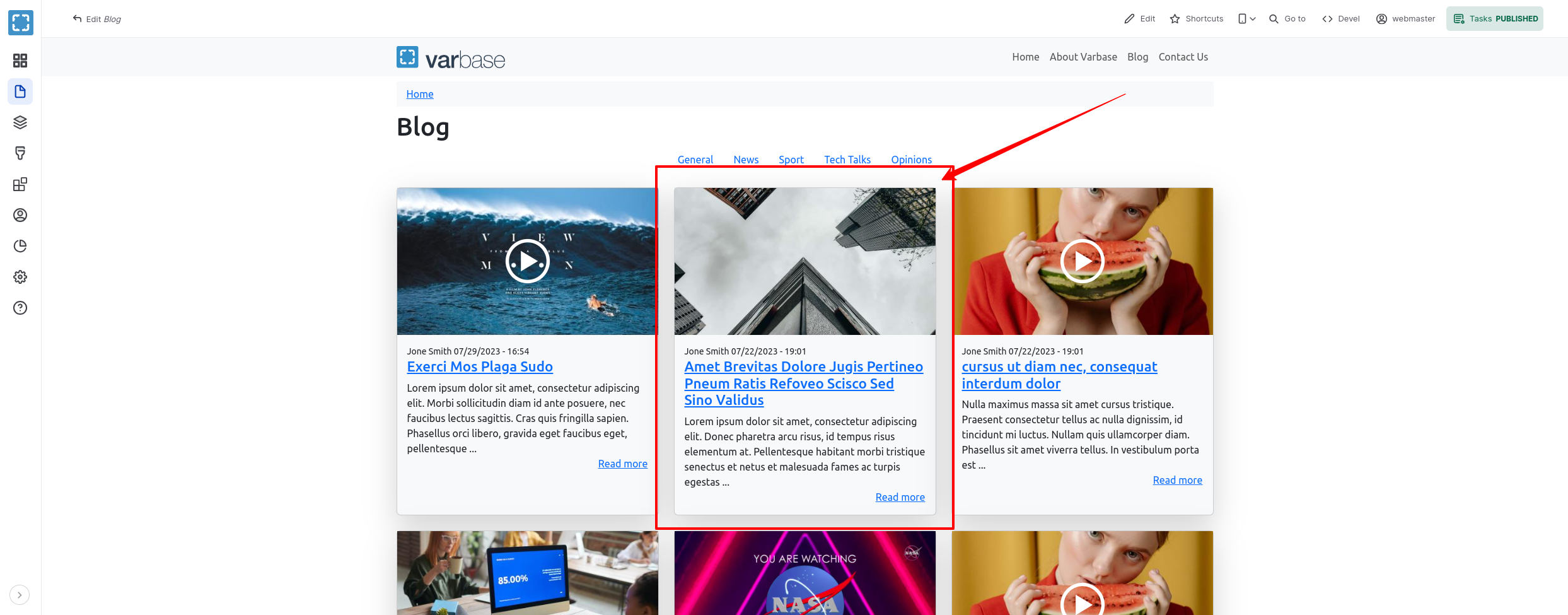Screen dimensions: 1568x615
Task: Open the Configuration gear icon in sidebar
Action: point(20,277)
